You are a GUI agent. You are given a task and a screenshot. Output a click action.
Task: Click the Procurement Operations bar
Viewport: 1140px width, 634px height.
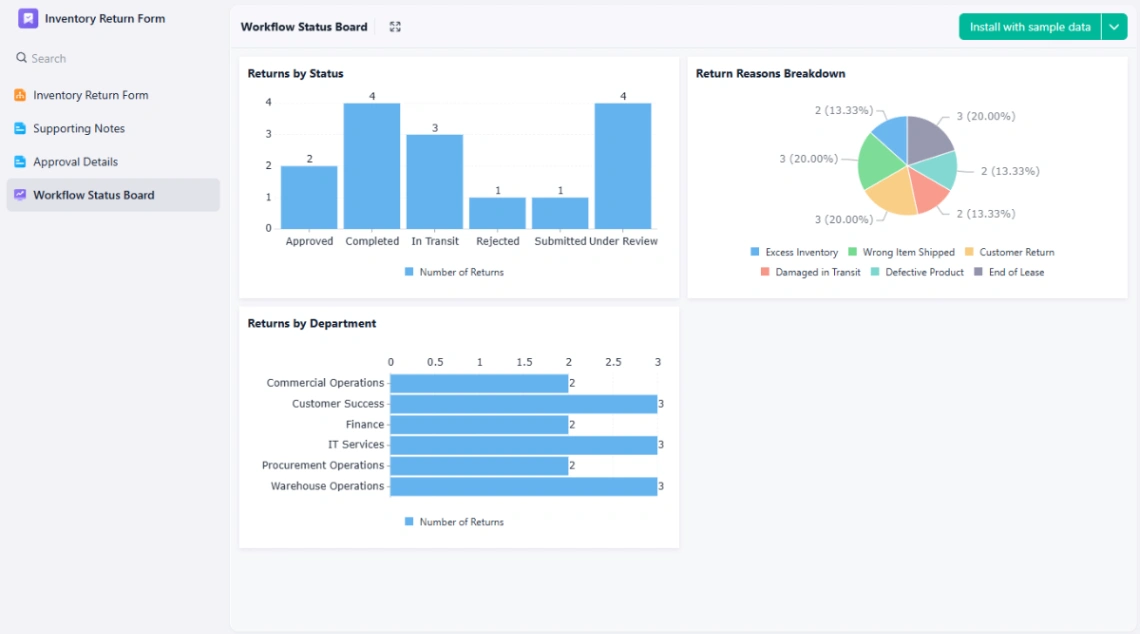click(x=479, y=465)
